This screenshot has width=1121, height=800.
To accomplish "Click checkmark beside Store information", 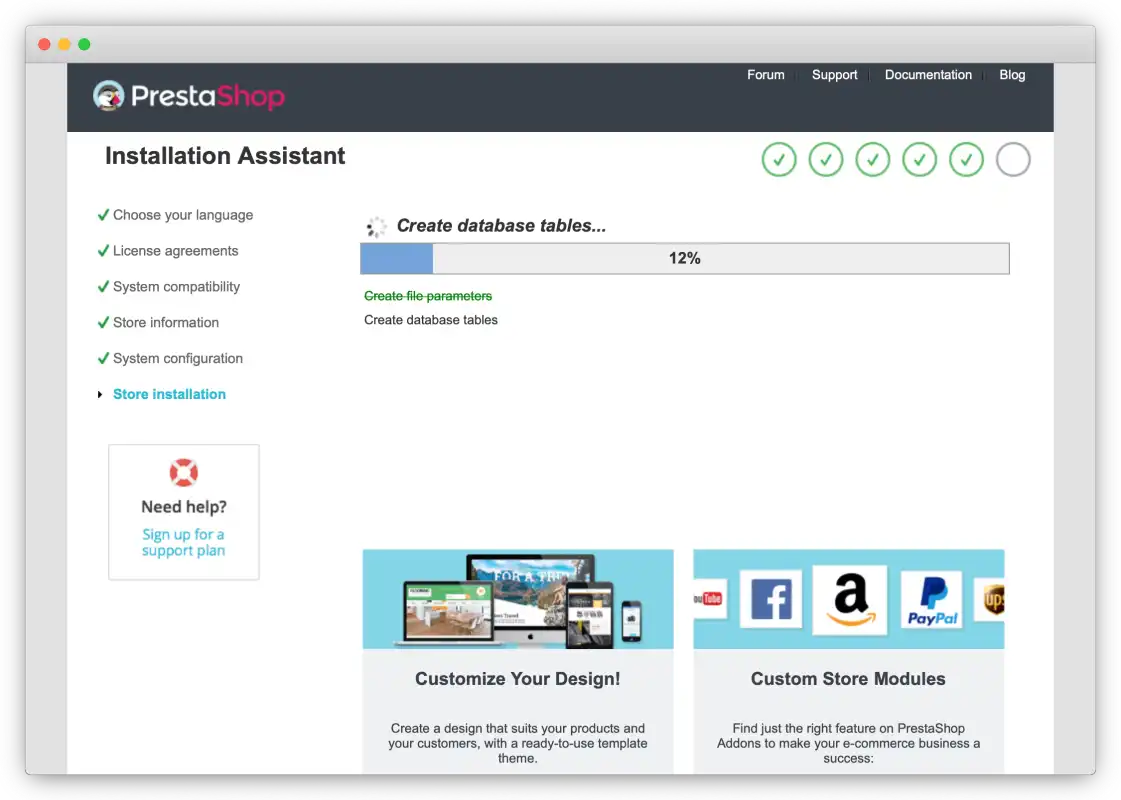I will point(103,322).
